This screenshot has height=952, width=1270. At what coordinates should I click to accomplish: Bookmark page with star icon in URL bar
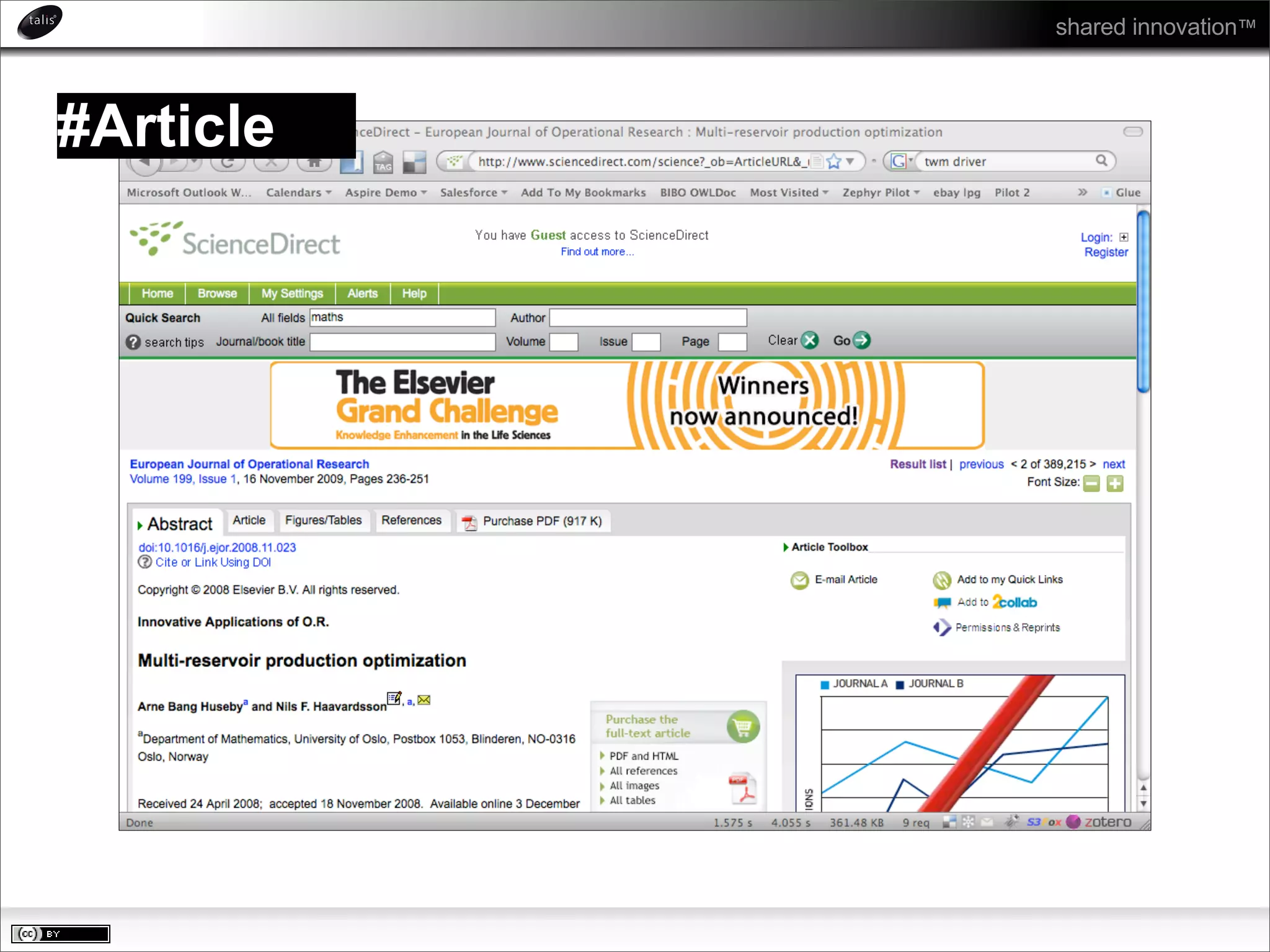[x=834, y=162]
